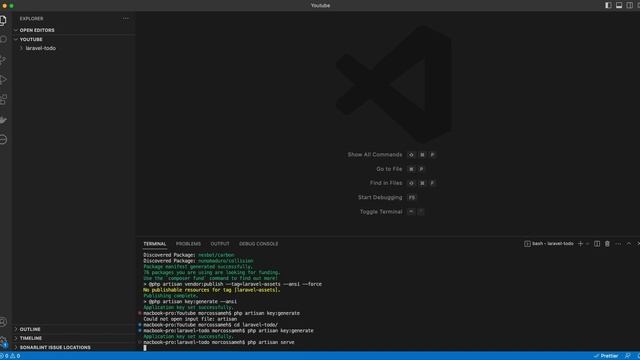Create a new terminal with plus icon
This screenshot has height=360, width=640.
(x=580, y=244)
